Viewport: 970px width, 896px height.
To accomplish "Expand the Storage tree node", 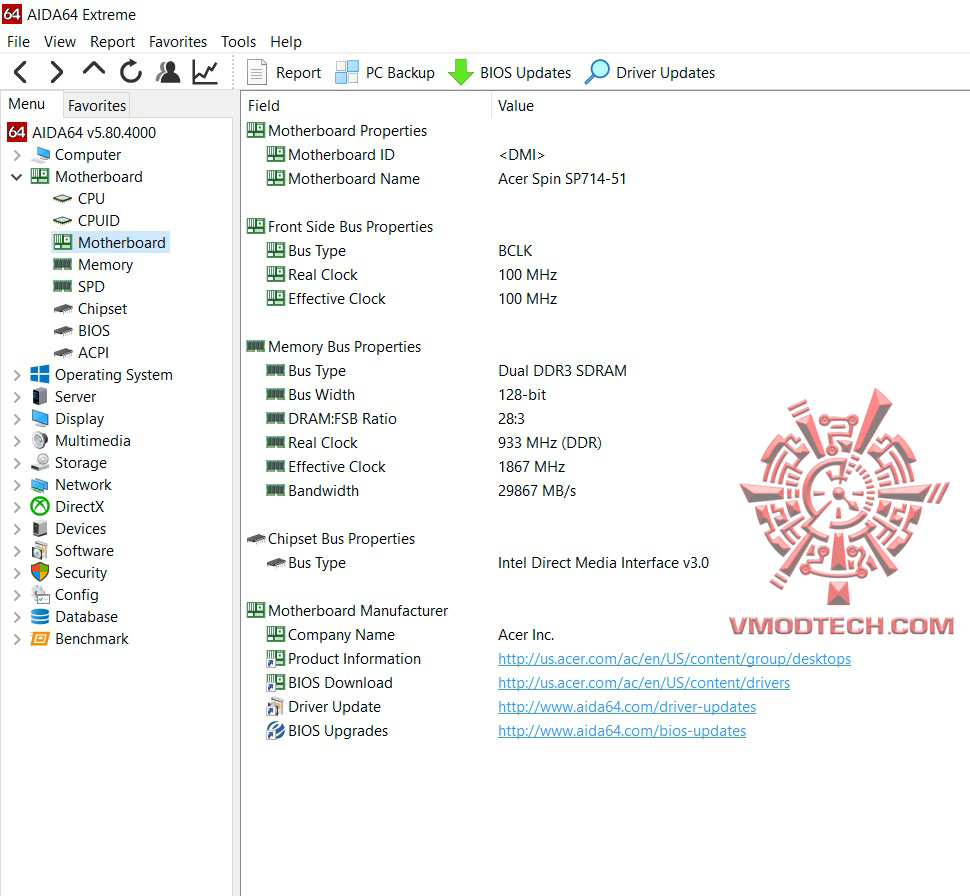I will pyautogui.click(x=17, y=463).
